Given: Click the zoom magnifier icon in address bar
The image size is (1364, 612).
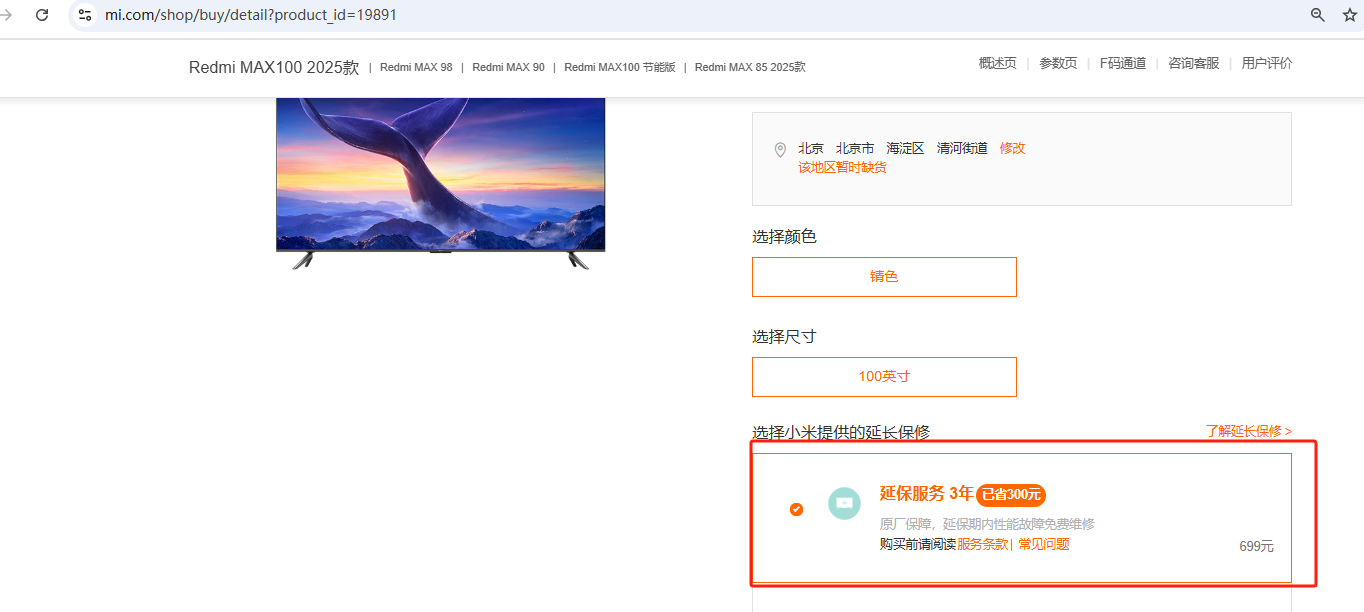Looking at the screenshot, I should coord(1318,15).
